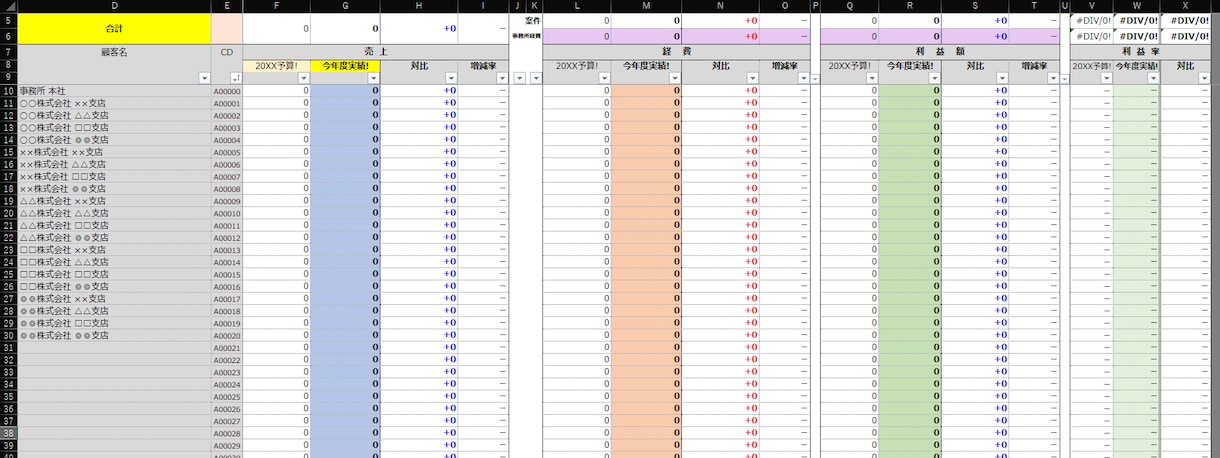This screenshot has width=1220, height=458.
Task: Select the CD cell A00007
Action: tap(227, 176)
